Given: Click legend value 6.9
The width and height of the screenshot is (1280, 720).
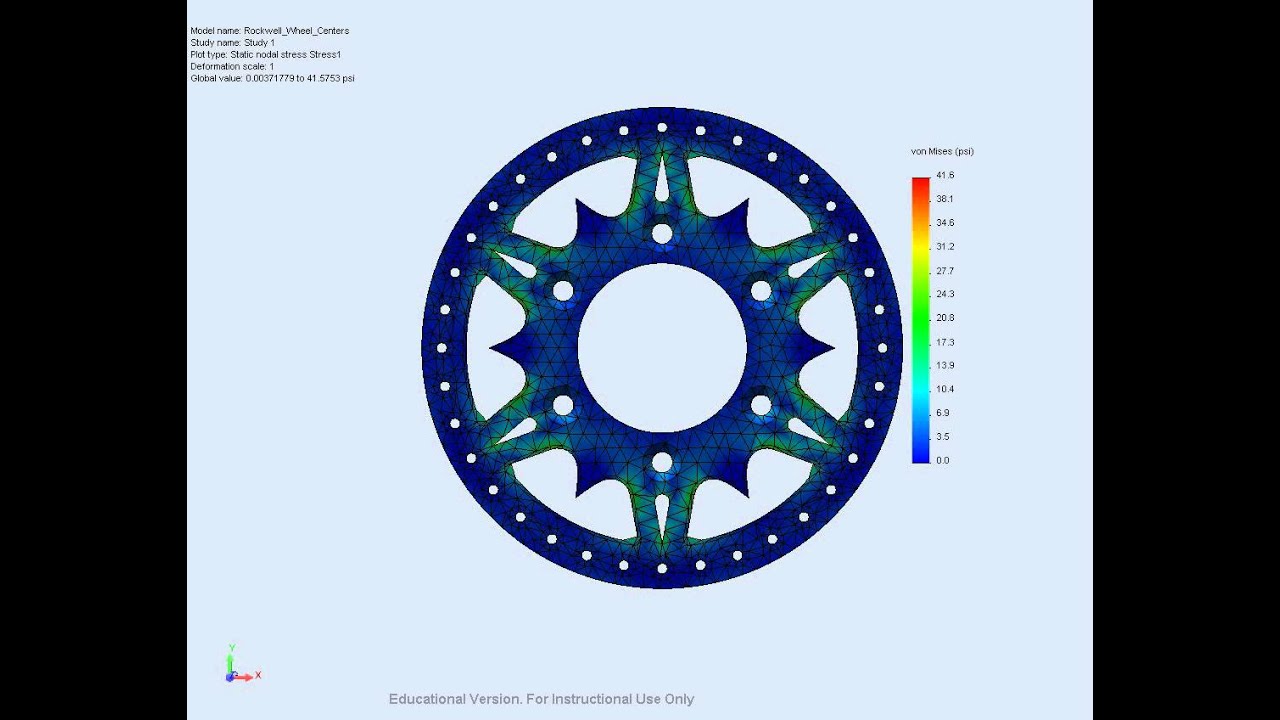Looking at the screenshot, I should 943,413.
